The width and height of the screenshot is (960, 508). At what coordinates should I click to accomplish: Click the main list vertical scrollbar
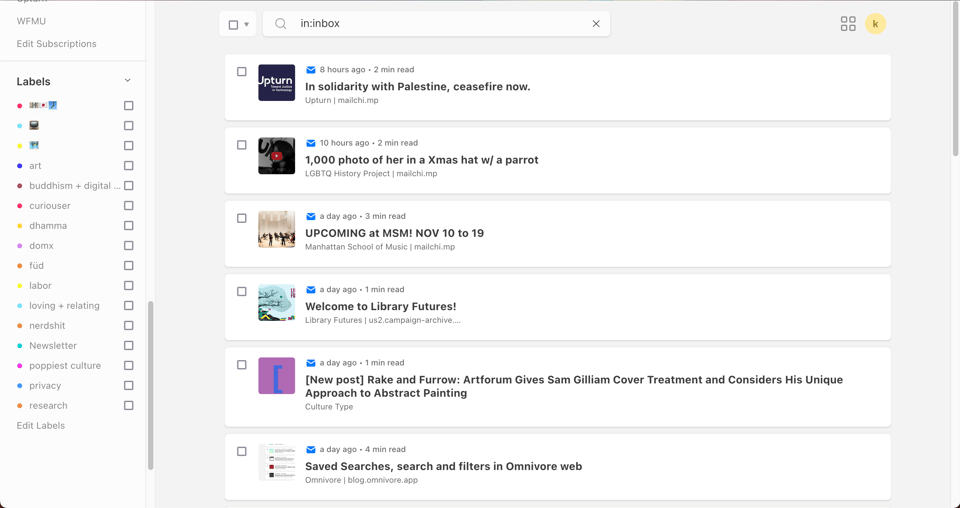[956, 80]
